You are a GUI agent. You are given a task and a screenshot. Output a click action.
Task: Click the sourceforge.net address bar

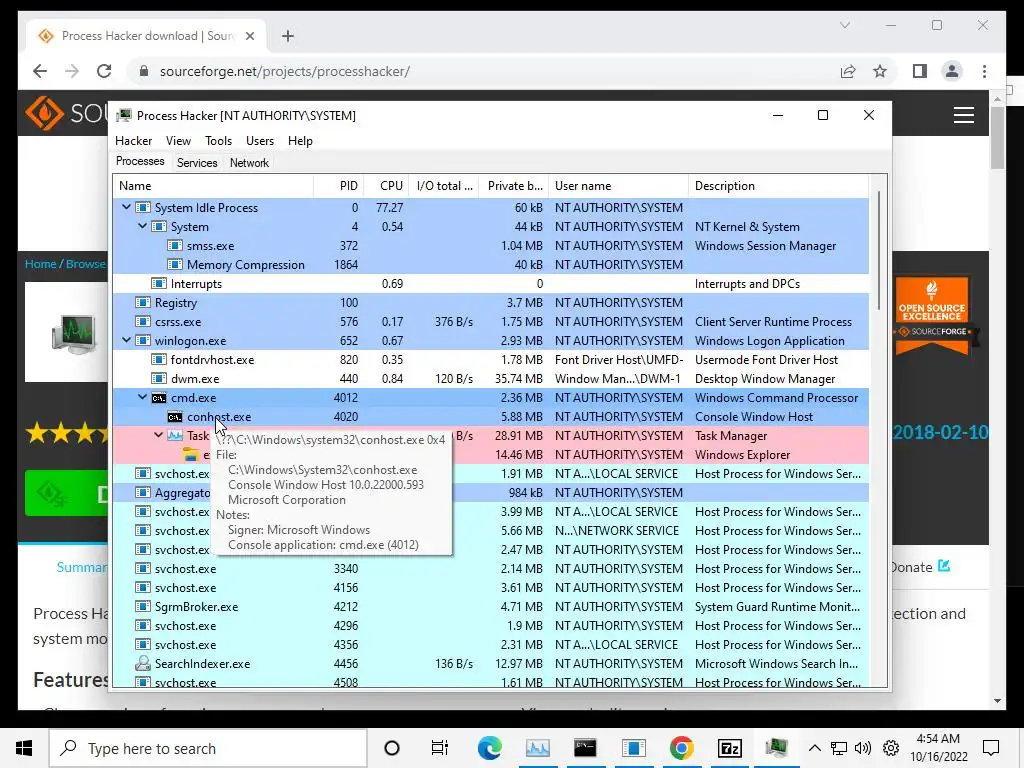(483, 71)
